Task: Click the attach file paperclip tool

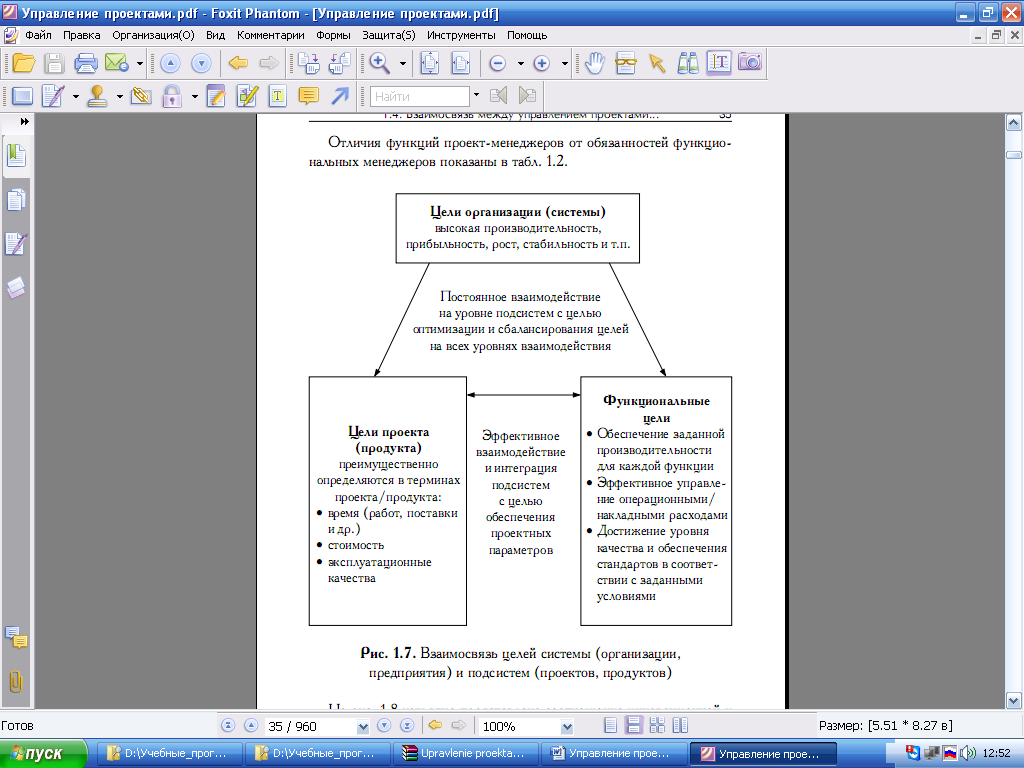Action: coord(141,97)
